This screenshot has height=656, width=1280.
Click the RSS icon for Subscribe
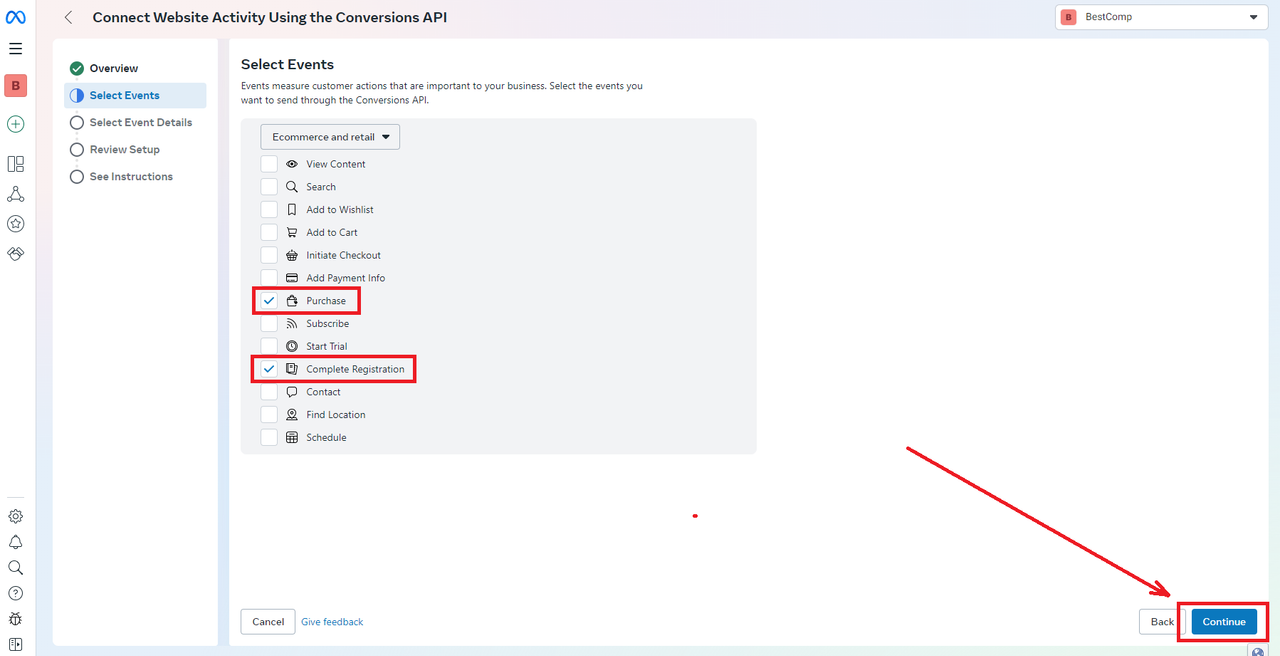pos(292,324)
